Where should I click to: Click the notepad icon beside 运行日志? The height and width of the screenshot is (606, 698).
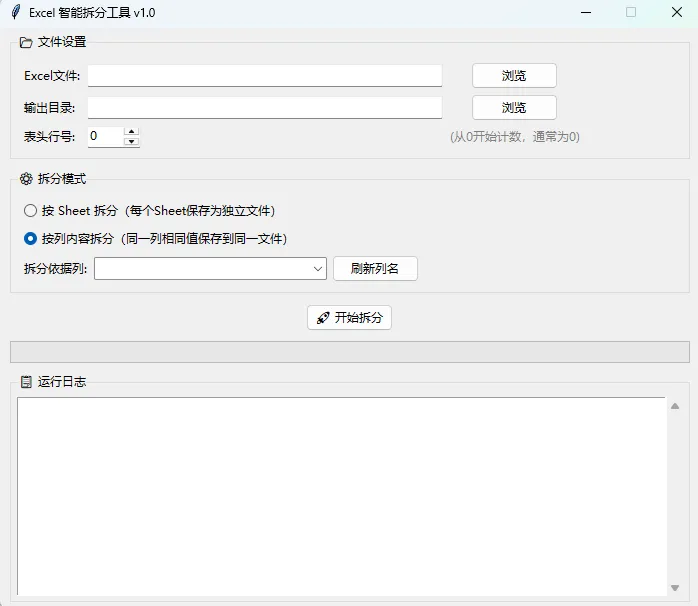pos(26,382)
